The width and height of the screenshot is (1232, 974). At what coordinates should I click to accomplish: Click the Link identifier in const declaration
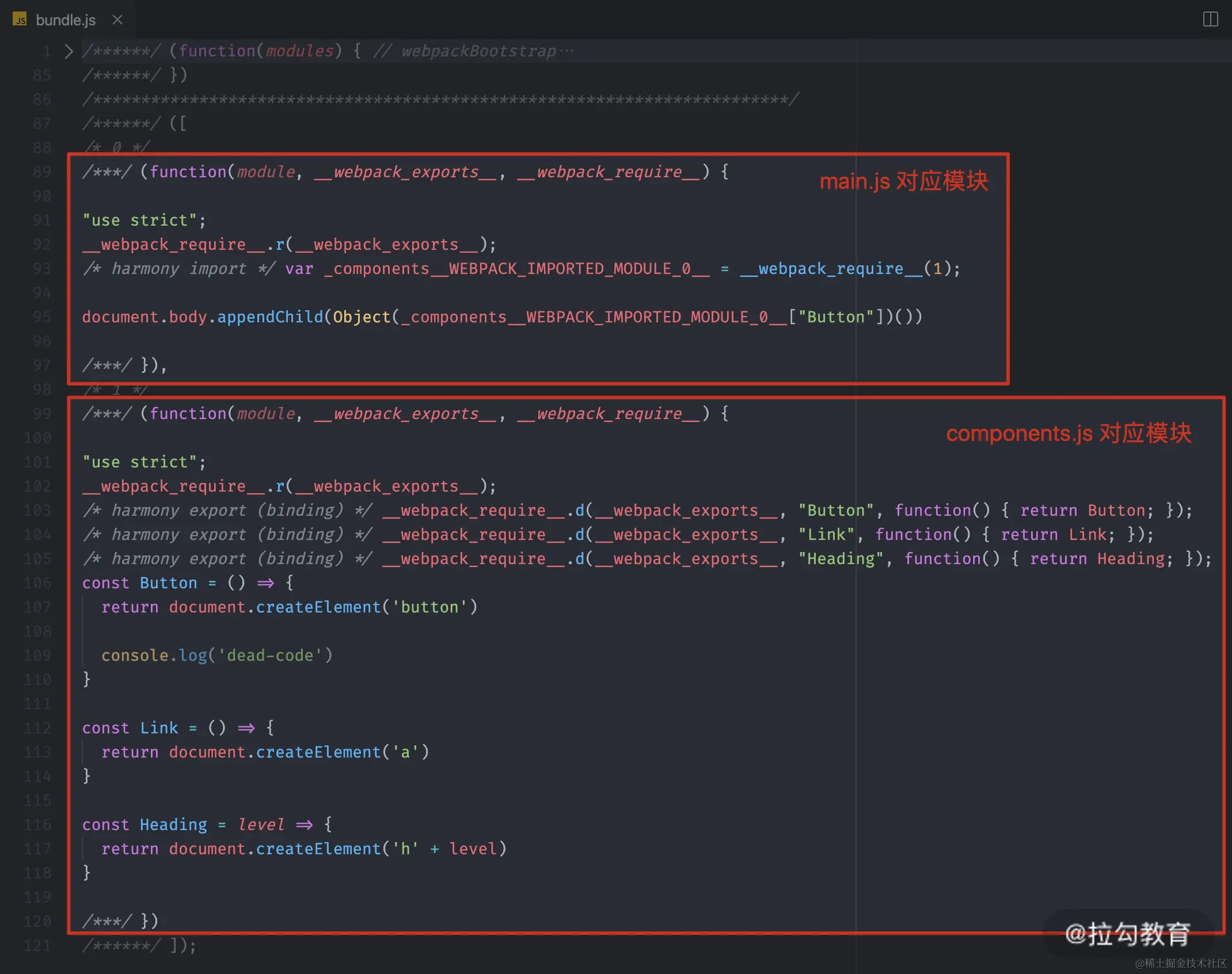tap(159, 728)
